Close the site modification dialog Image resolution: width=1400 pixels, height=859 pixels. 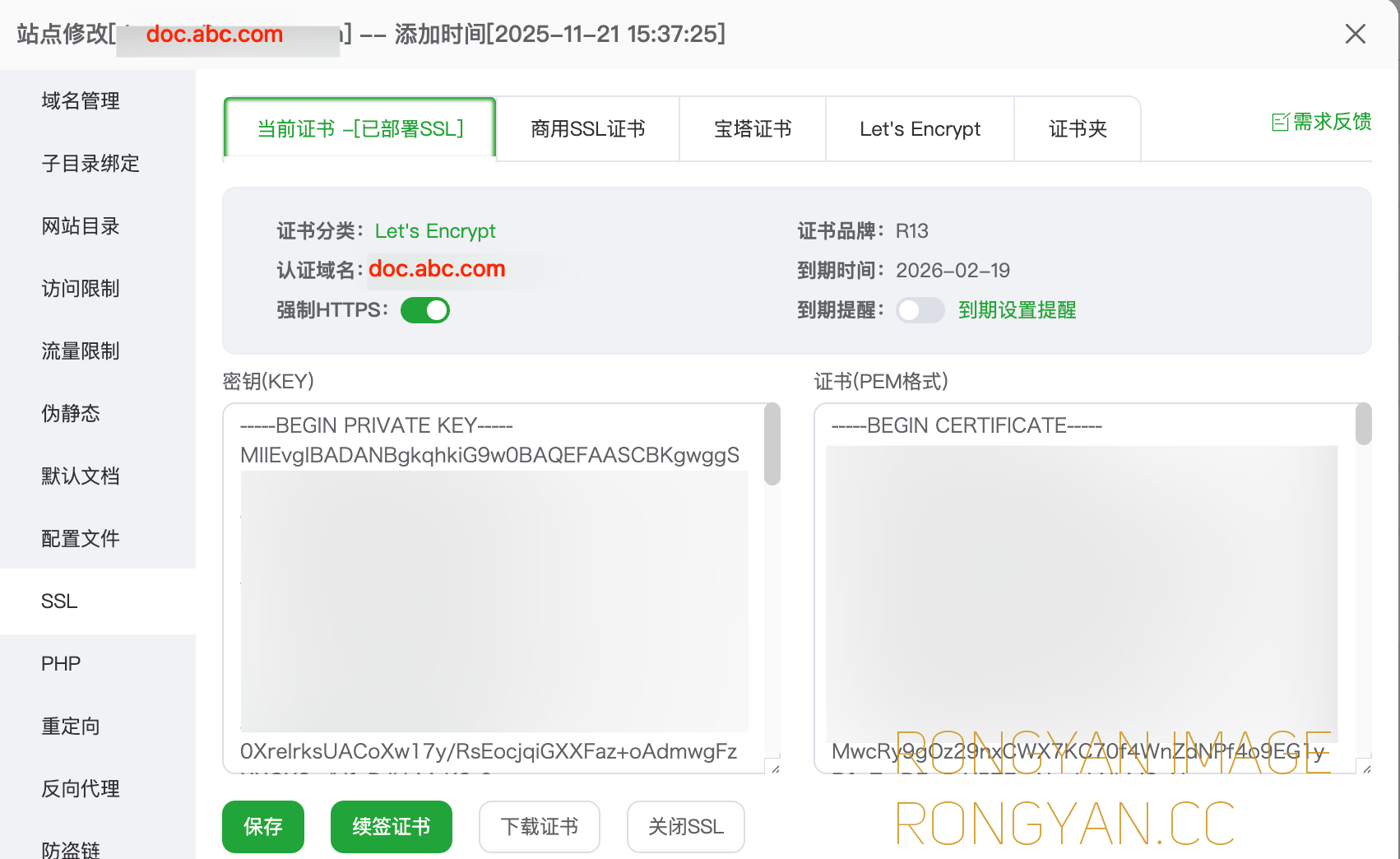1355,34
